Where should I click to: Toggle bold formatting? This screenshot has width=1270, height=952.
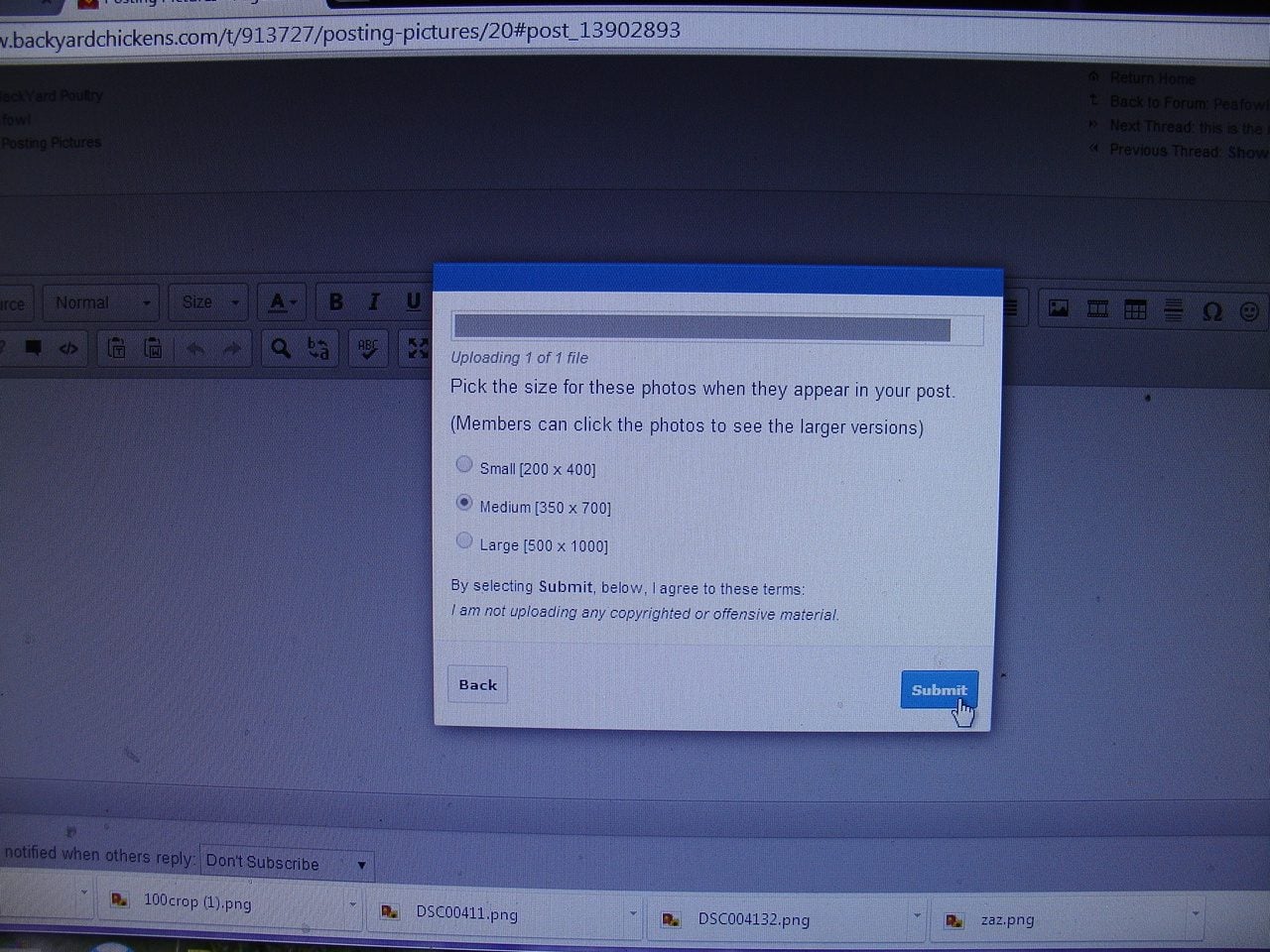point(335,301)
